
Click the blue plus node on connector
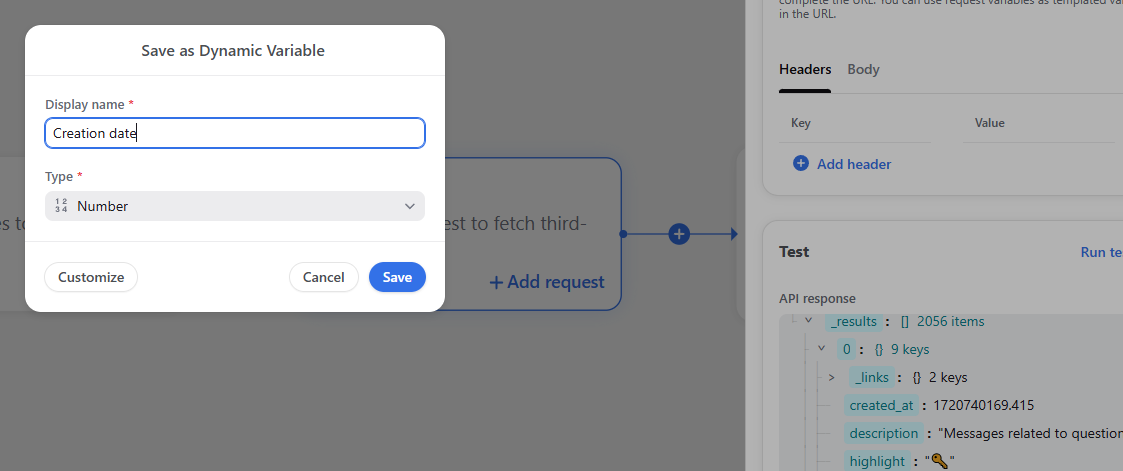tap(679, 233)
